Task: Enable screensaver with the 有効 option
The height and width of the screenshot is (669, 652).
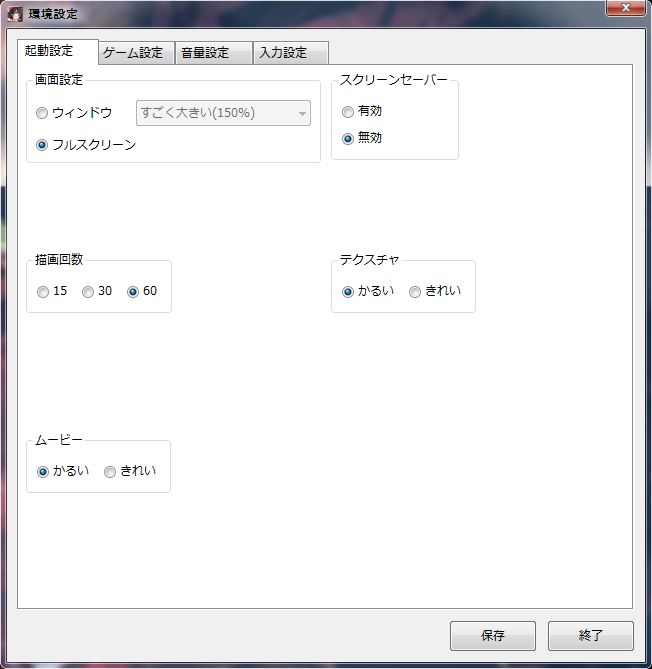Action: click(348, 112)
